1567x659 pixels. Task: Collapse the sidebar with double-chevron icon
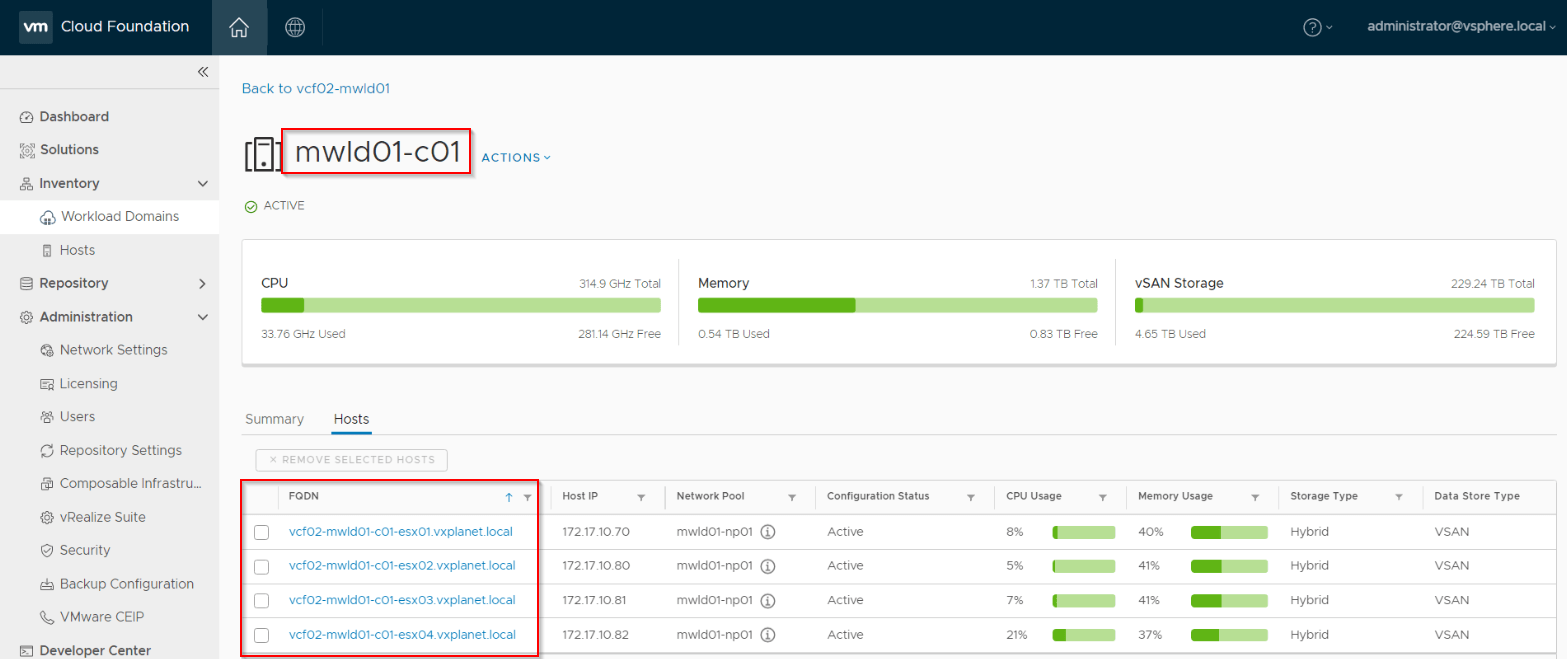202,72
